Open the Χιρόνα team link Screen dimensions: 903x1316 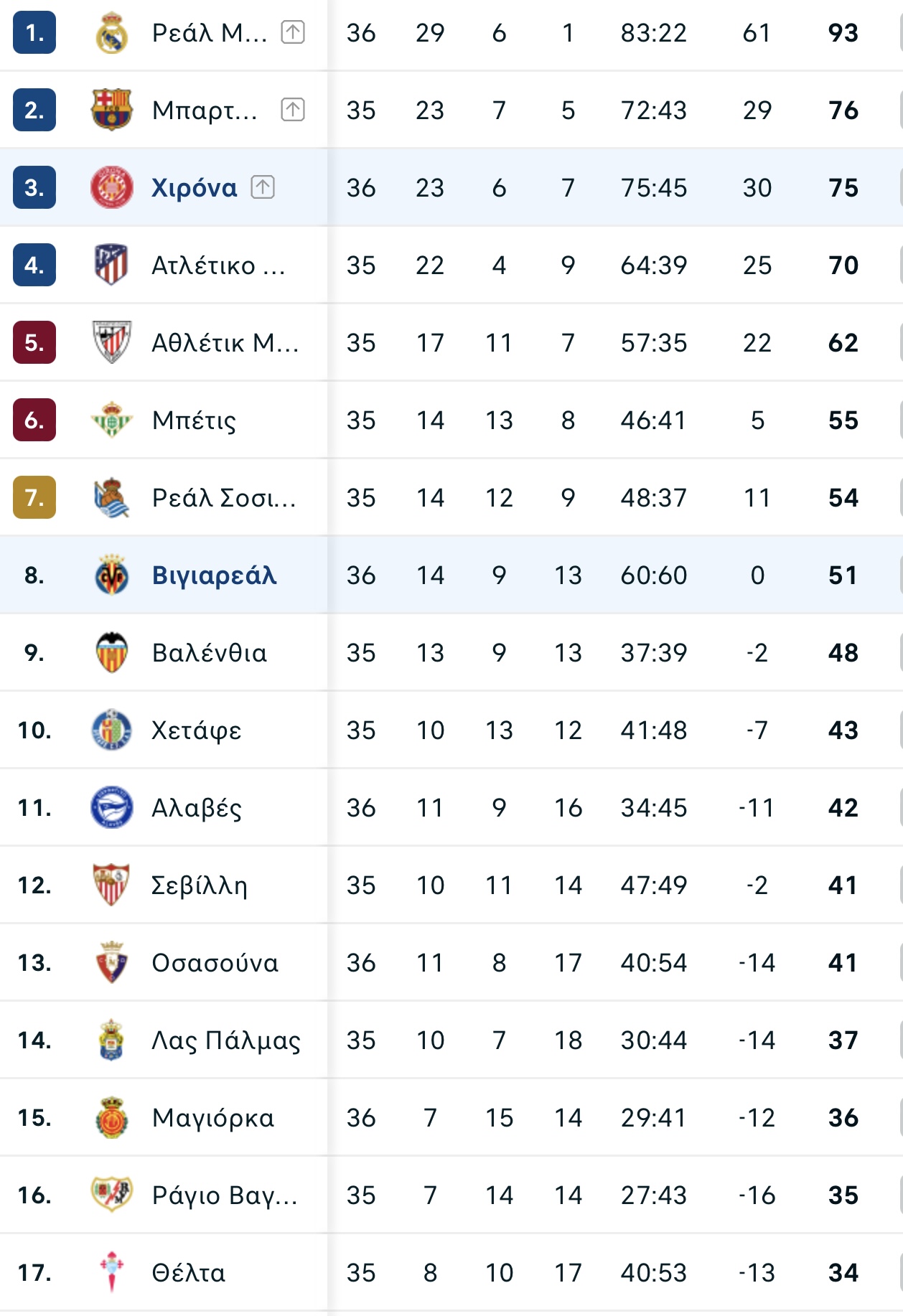pyautogui.click(x=194, y=188)
